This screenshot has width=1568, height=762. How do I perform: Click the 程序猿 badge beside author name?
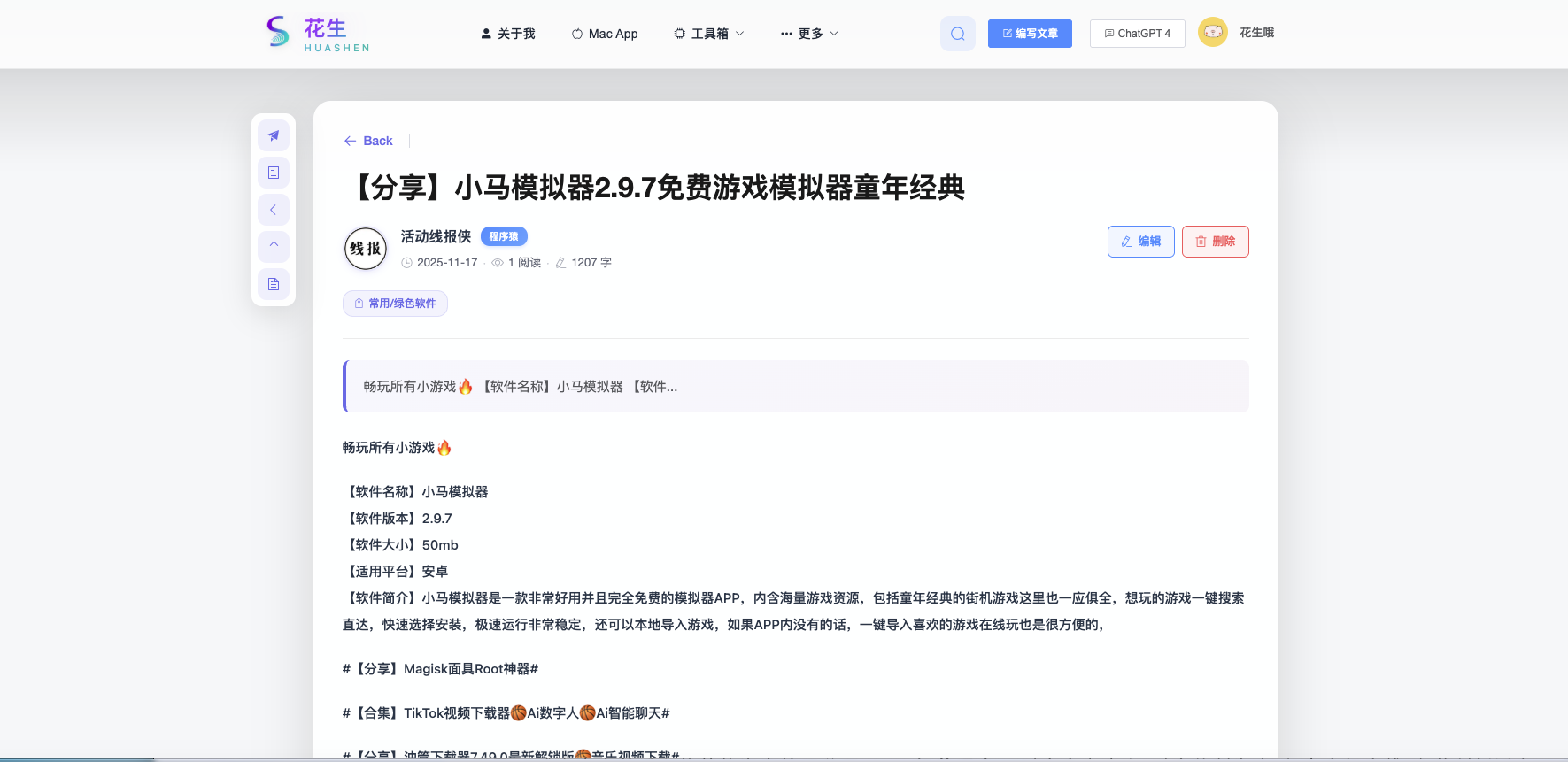click(504, 236)
